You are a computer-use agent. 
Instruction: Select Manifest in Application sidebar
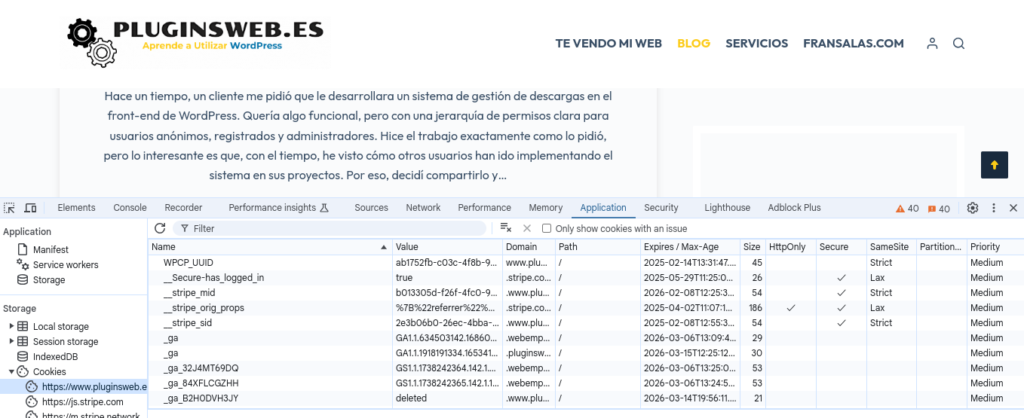pos(51,249)
